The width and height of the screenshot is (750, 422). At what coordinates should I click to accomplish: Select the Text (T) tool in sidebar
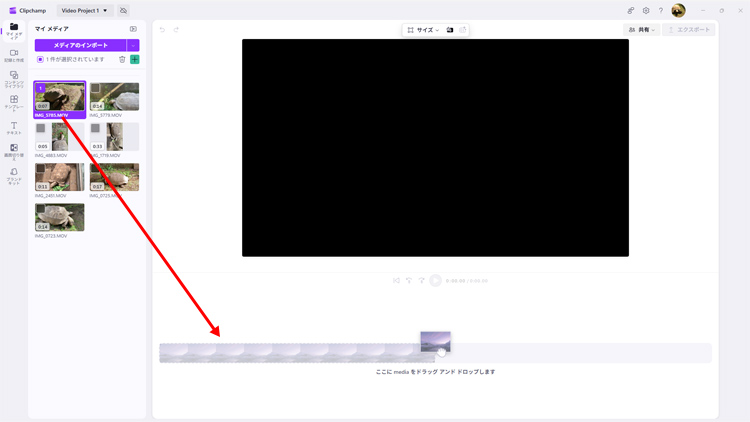coord(14,128)
